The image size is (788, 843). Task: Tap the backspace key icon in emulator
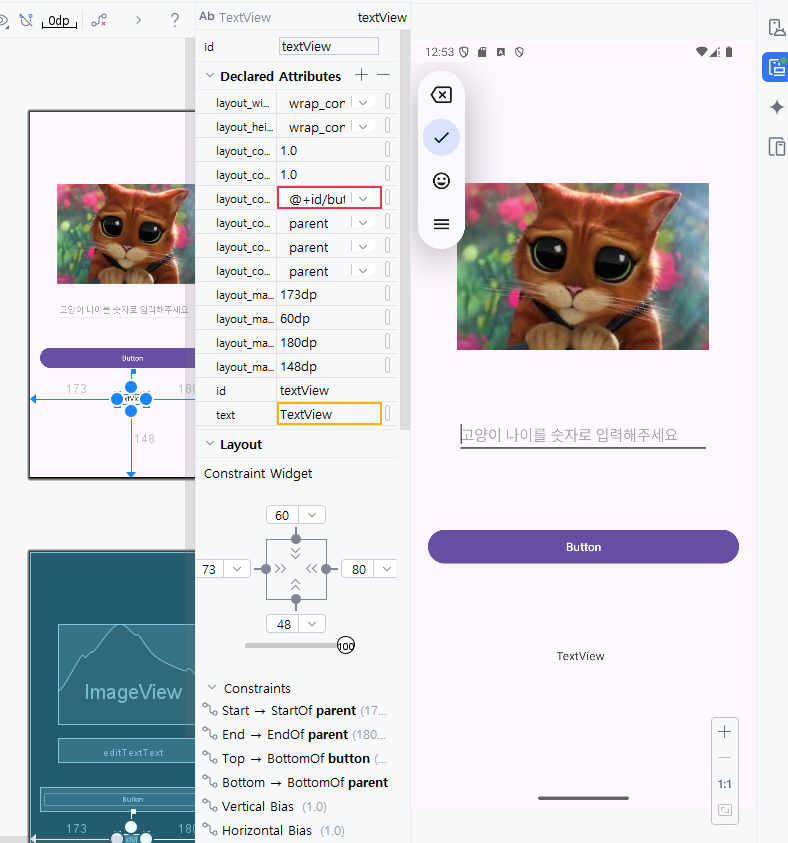coord(441,95)
